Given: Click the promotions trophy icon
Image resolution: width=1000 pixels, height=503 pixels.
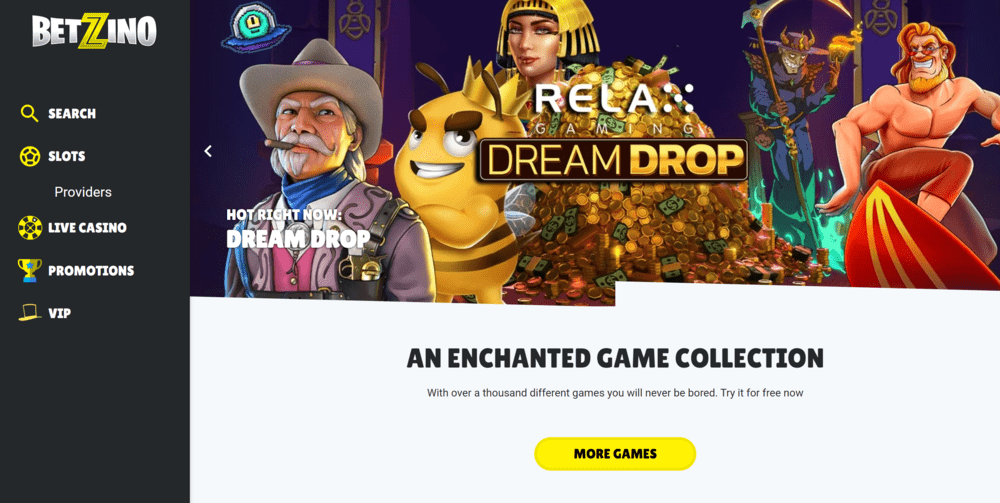Looking at the screenshot, I should coord(29,270).
